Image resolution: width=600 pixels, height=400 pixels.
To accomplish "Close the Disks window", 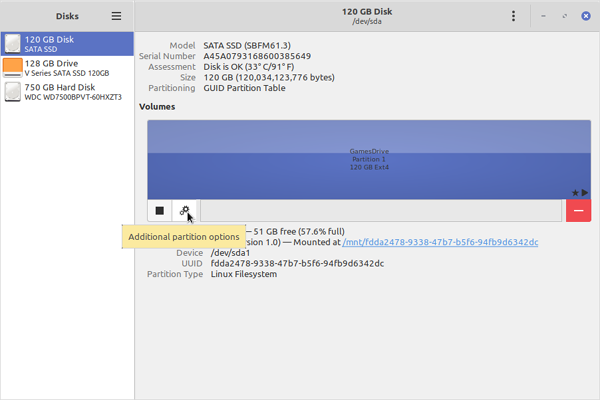I will tap(583, 16).
